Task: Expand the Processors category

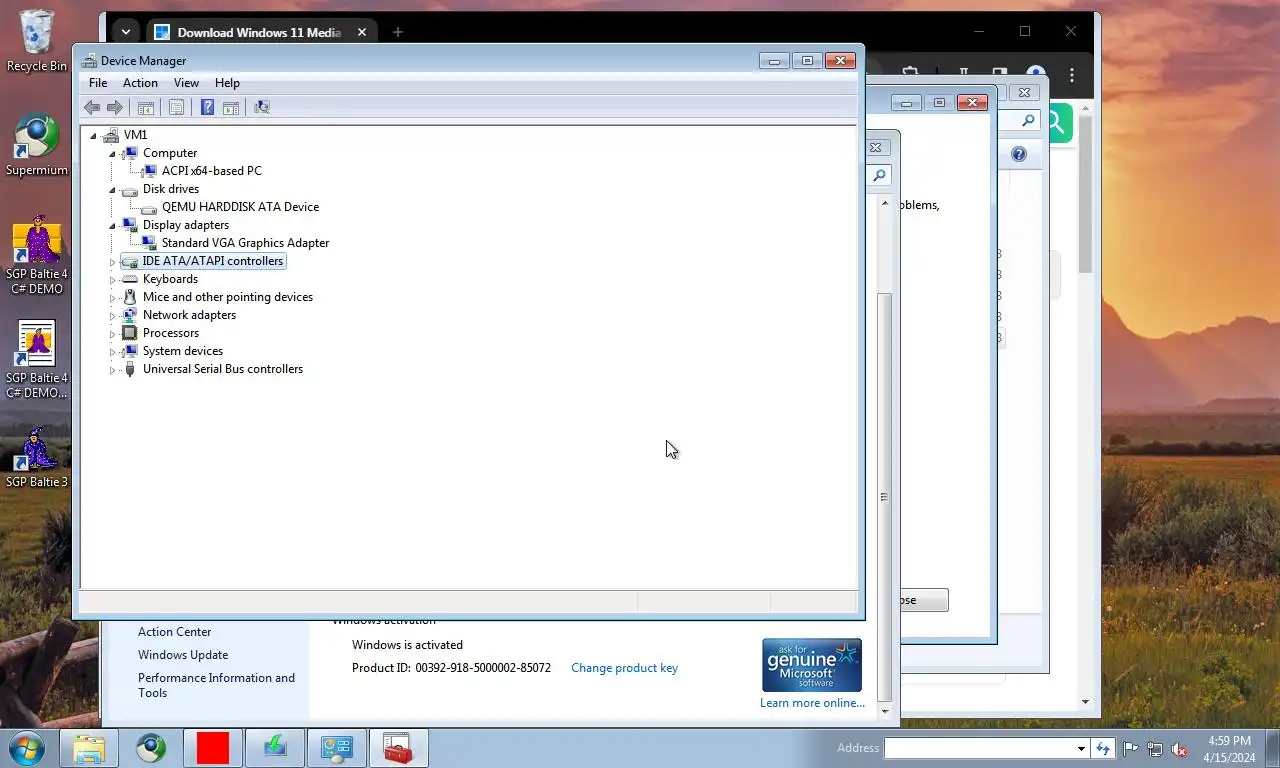Action: tap(112, 333)
